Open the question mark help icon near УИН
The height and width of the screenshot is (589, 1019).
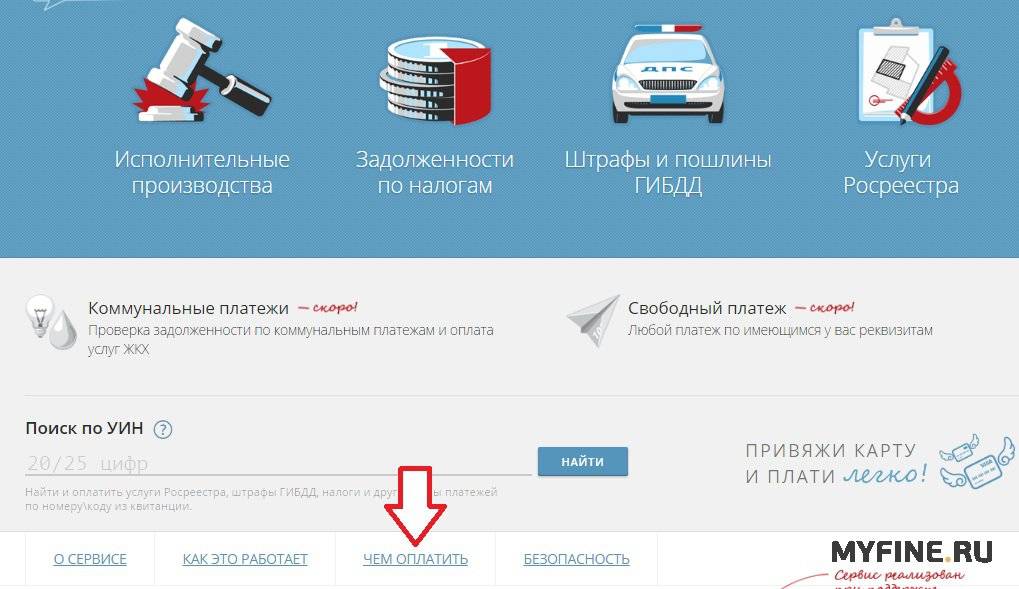[162, 430]
